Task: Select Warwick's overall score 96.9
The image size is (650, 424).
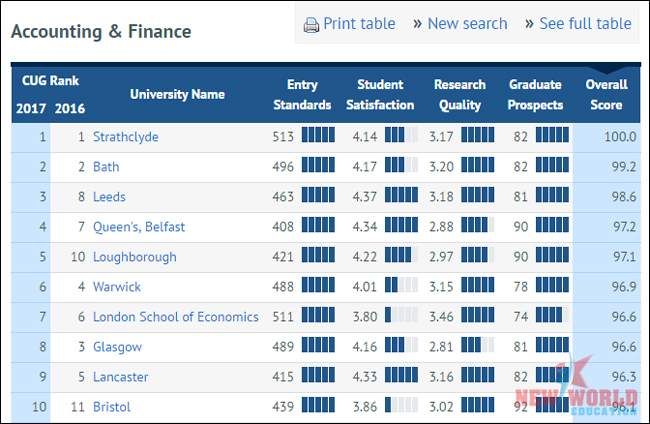Action: coord(624,287)
